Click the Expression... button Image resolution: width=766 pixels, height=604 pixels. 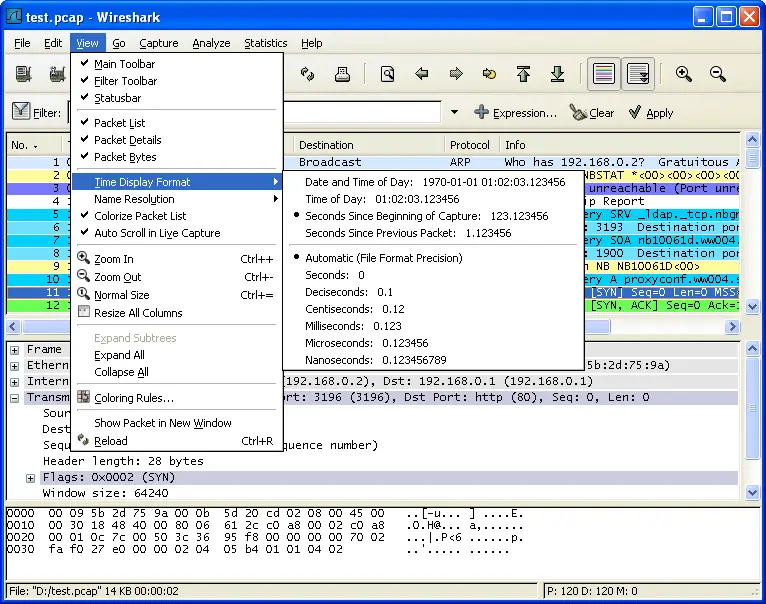pos(515,113)
